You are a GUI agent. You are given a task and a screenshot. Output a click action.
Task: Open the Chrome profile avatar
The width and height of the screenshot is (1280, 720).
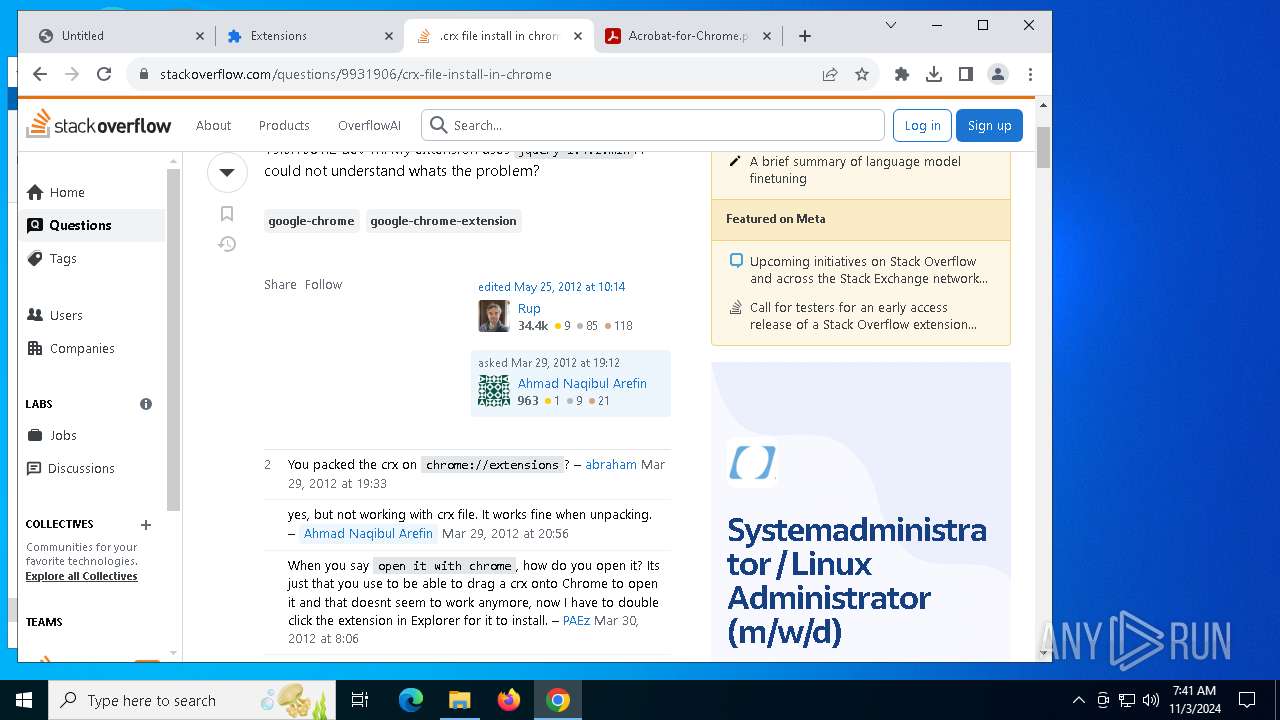(998, 74)
